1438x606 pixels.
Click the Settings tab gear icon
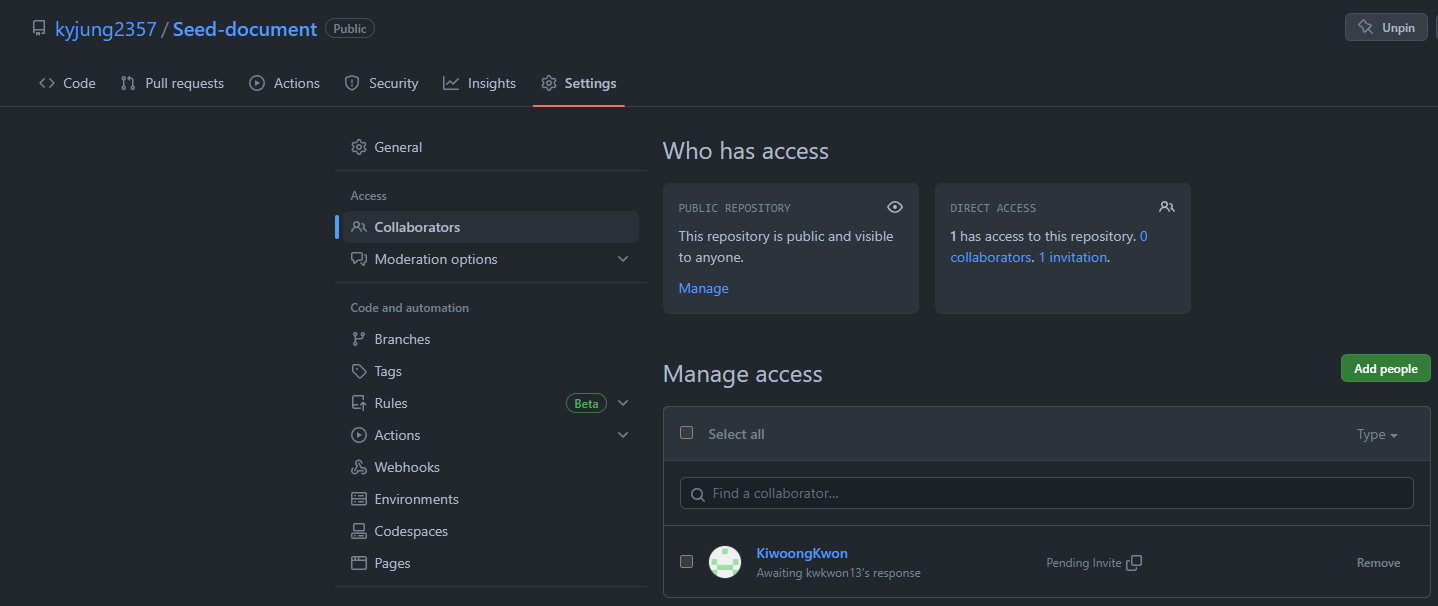548,83
